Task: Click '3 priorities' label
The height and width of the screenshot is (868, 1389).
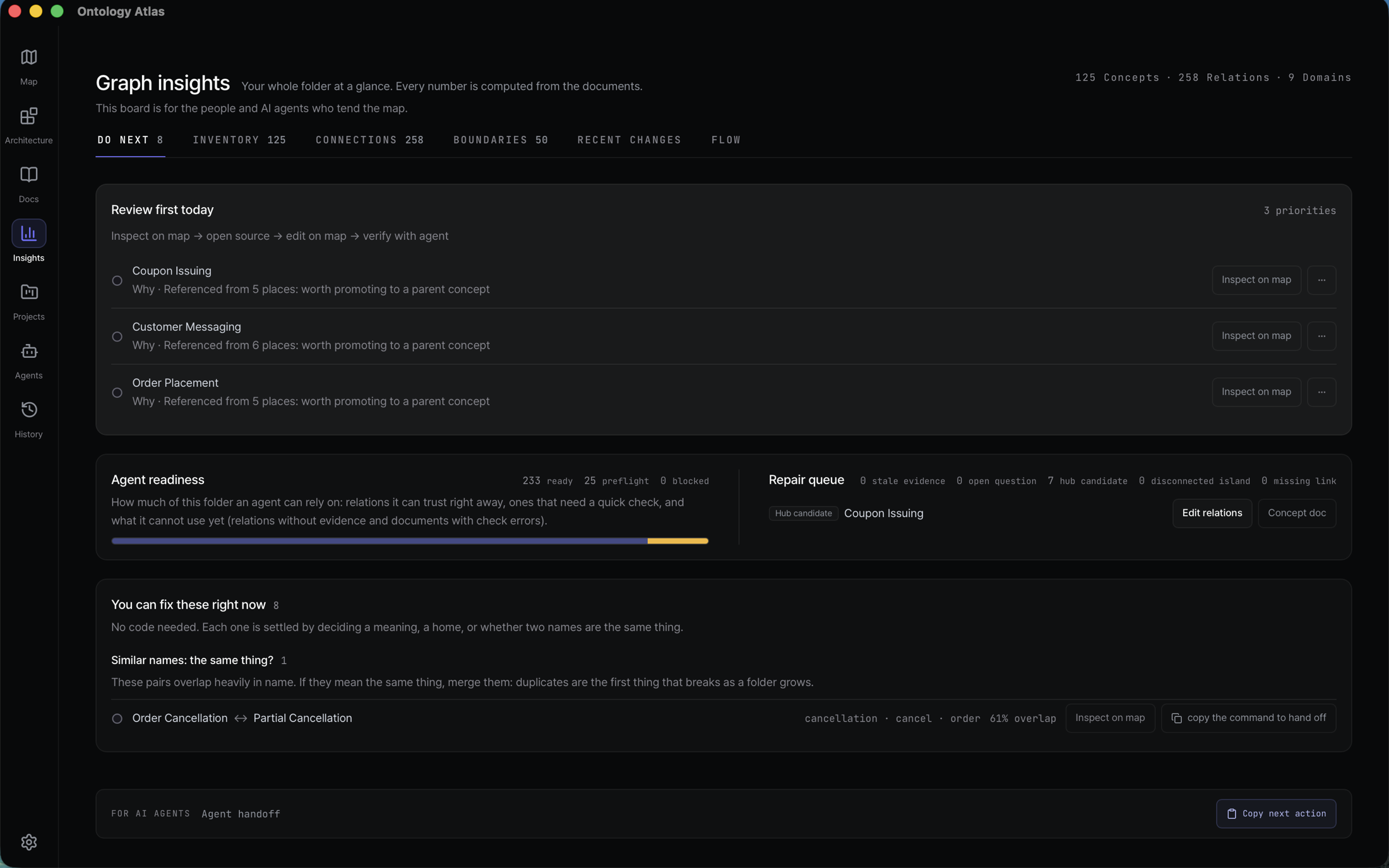Action: [x=1299, y=211]
